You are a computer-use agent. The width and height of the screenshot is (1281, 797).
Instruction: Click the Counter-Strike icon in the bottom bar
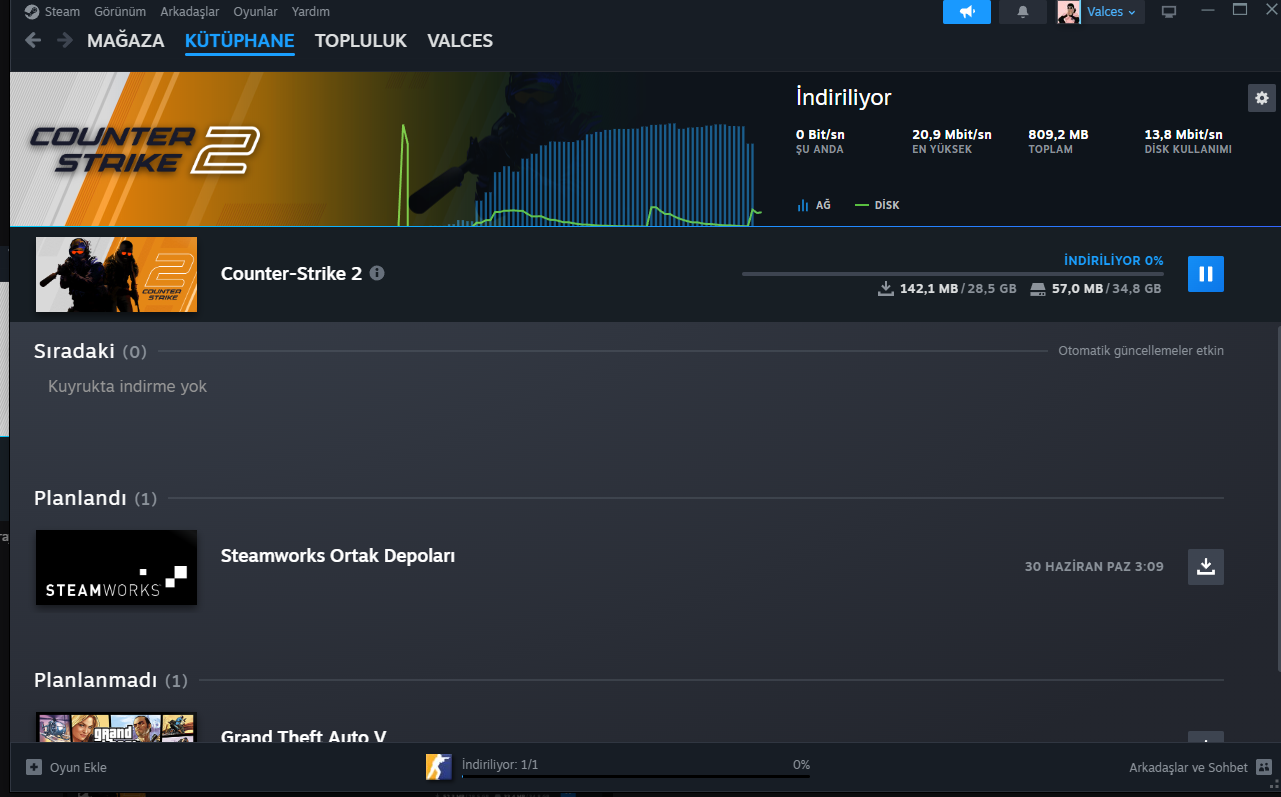click(438, 767)
